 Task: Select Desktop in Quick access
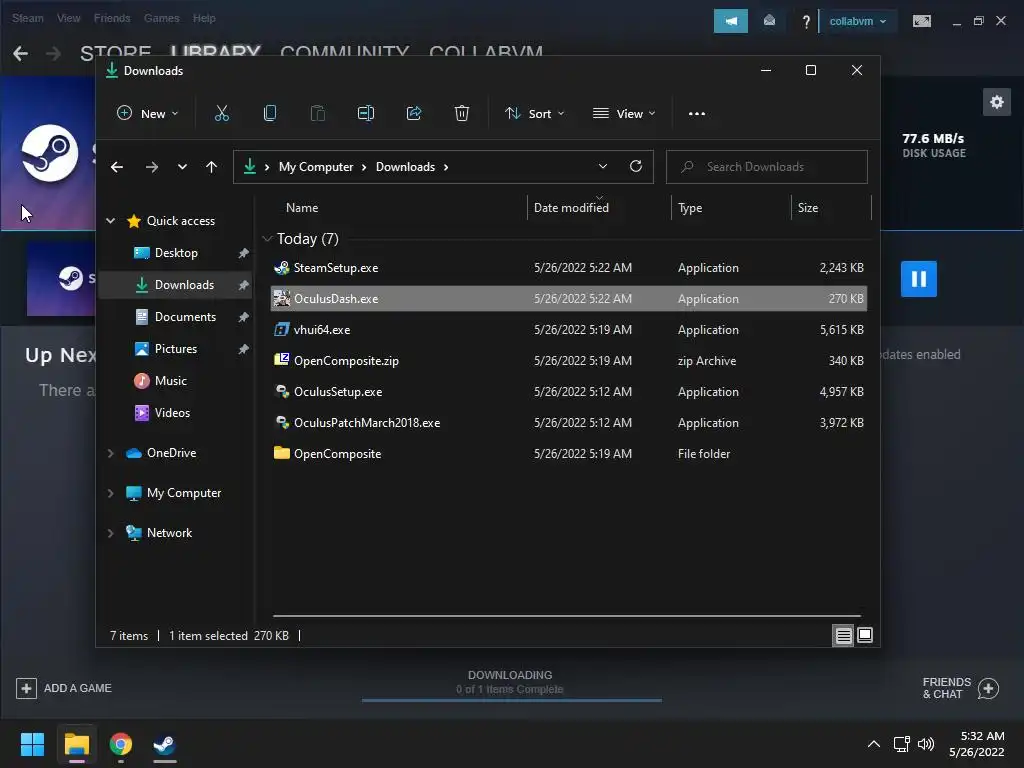tap(176, 253)
